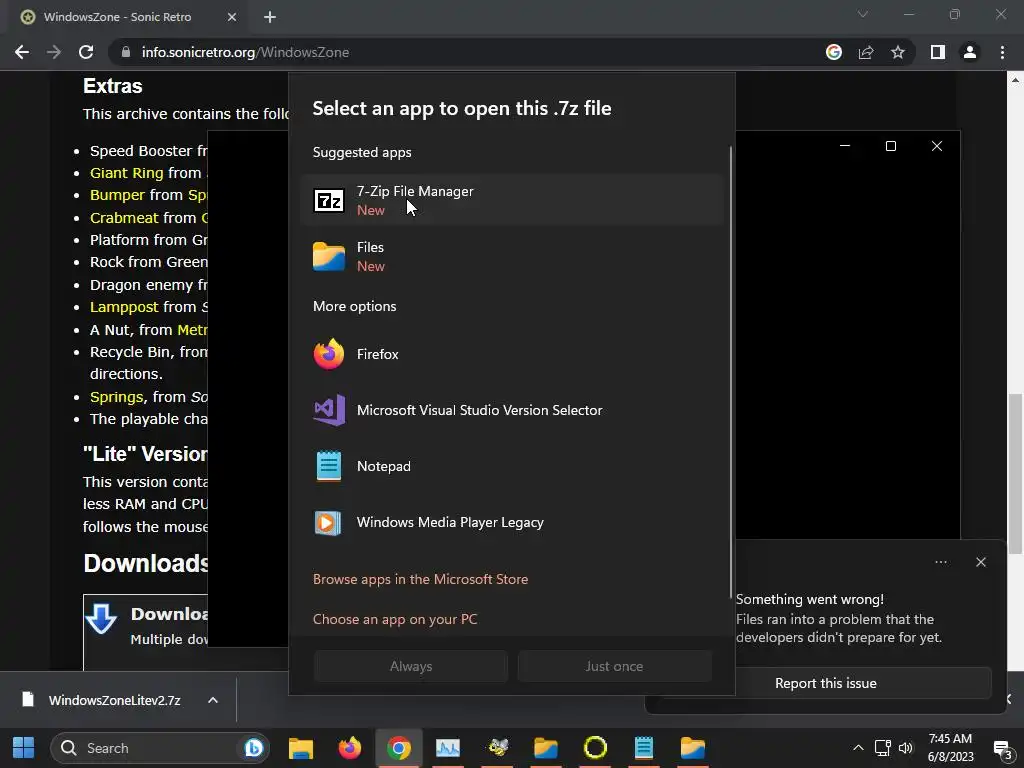1024x768 pixels.
Task: Toggle Chrome side panel
Action: tap(938, 52)
